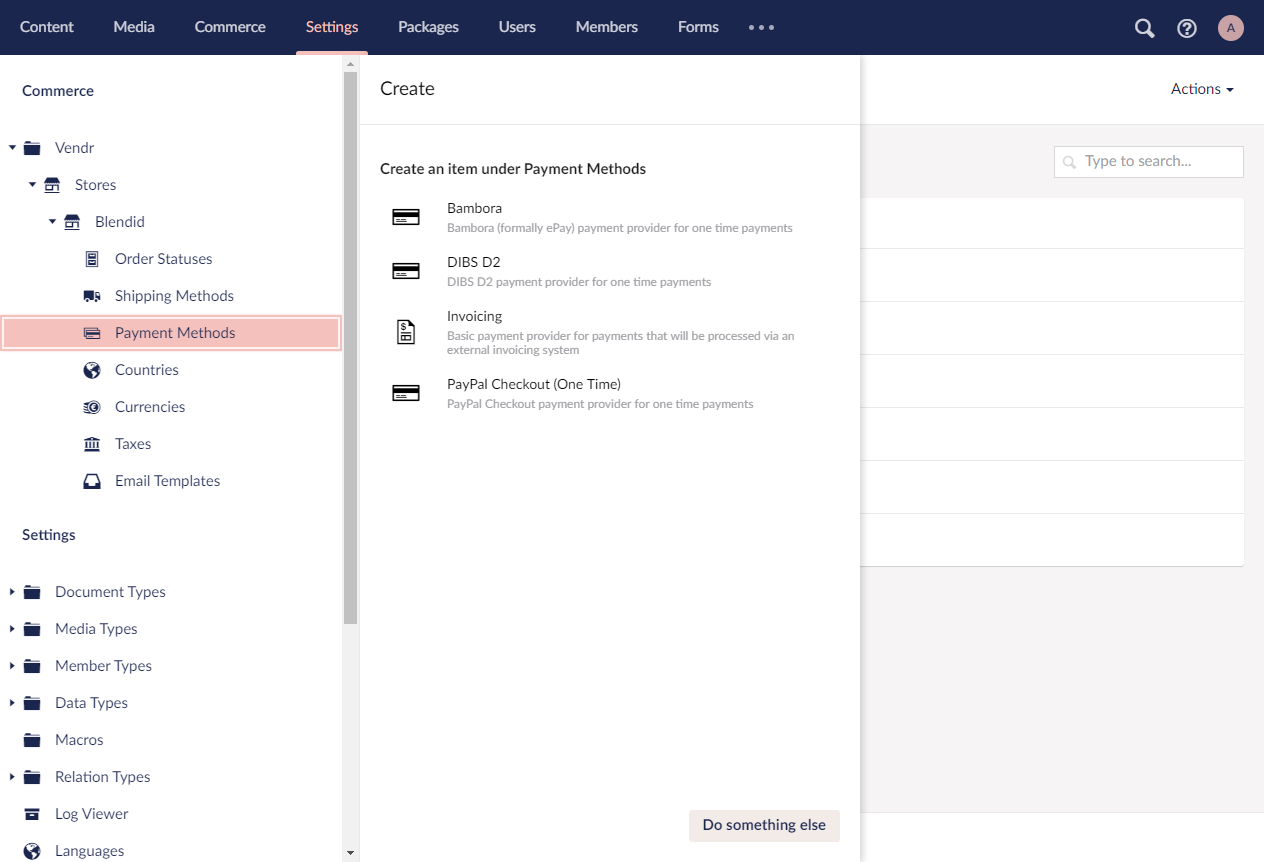Image resolution: width=1264 pixels, height=862 pixels.
Task: Click the Blendid store icon
Action: [x=72, y=222]
